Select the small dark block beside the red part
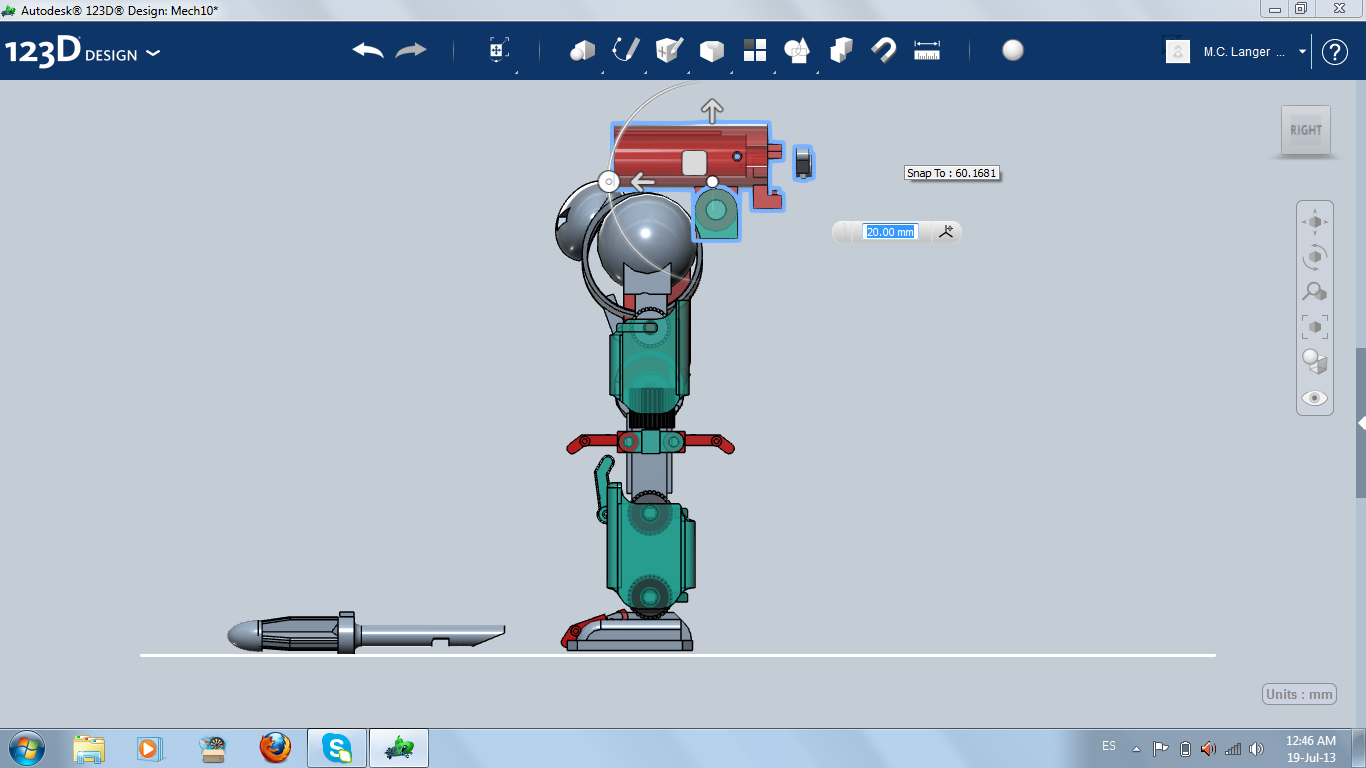This screenshot has height=768, width=1366. point(803,162)
